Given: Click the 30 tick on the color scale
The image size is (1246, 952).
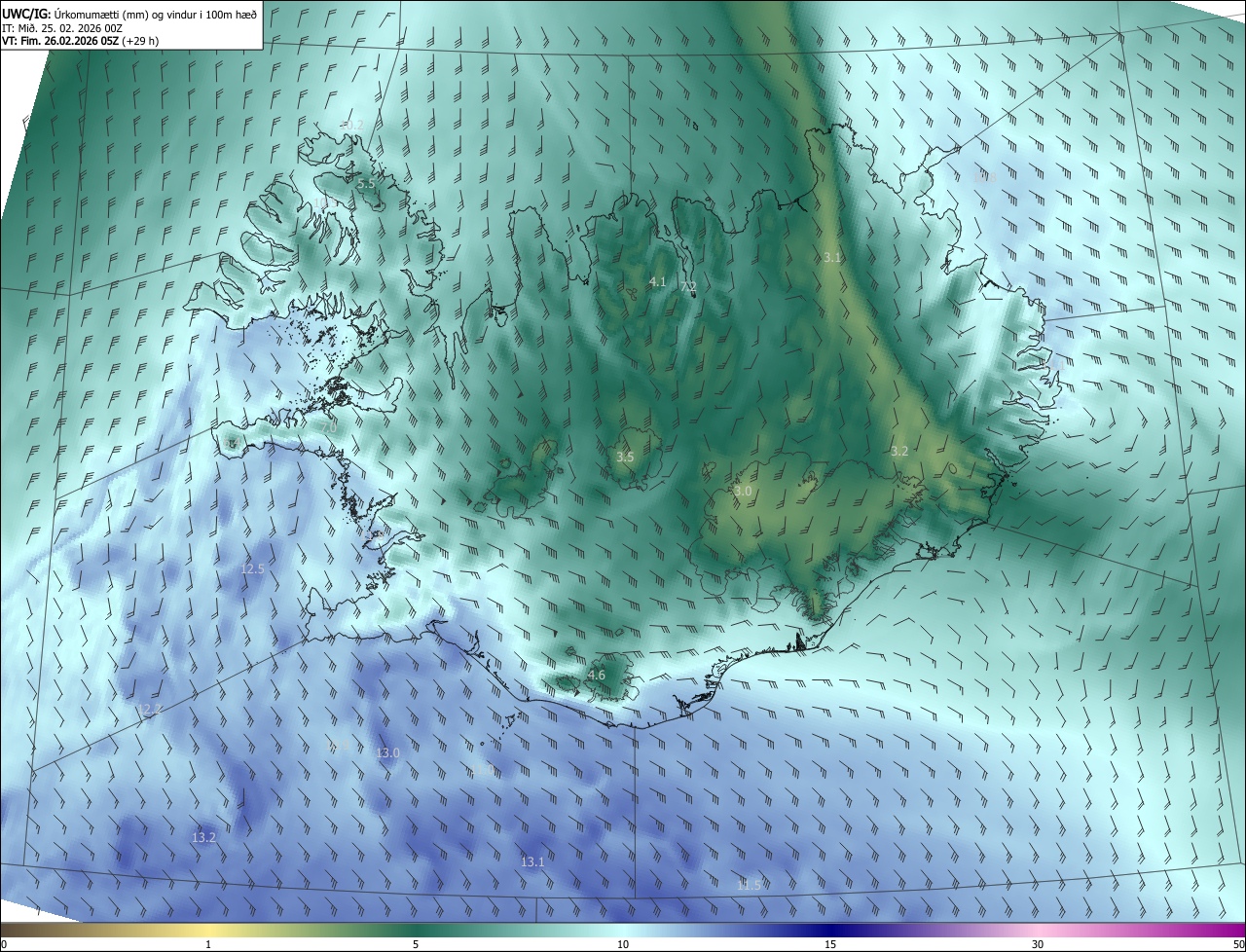Looking at the screenshot, I should (x=1038, y=944).
